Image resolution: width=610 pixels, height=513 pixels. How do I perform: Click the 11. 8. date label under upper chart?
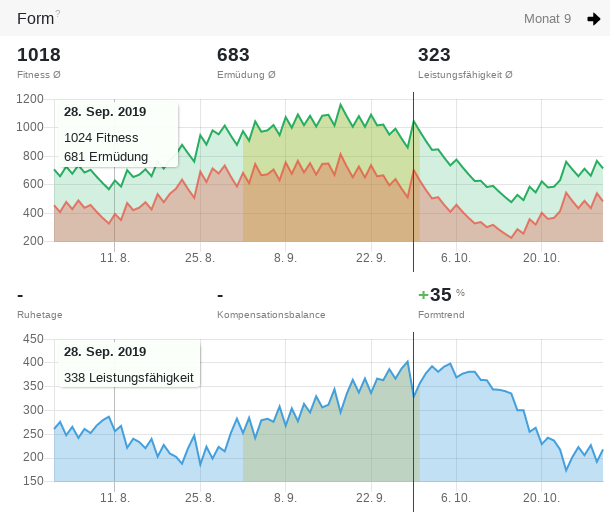point(115,258)
